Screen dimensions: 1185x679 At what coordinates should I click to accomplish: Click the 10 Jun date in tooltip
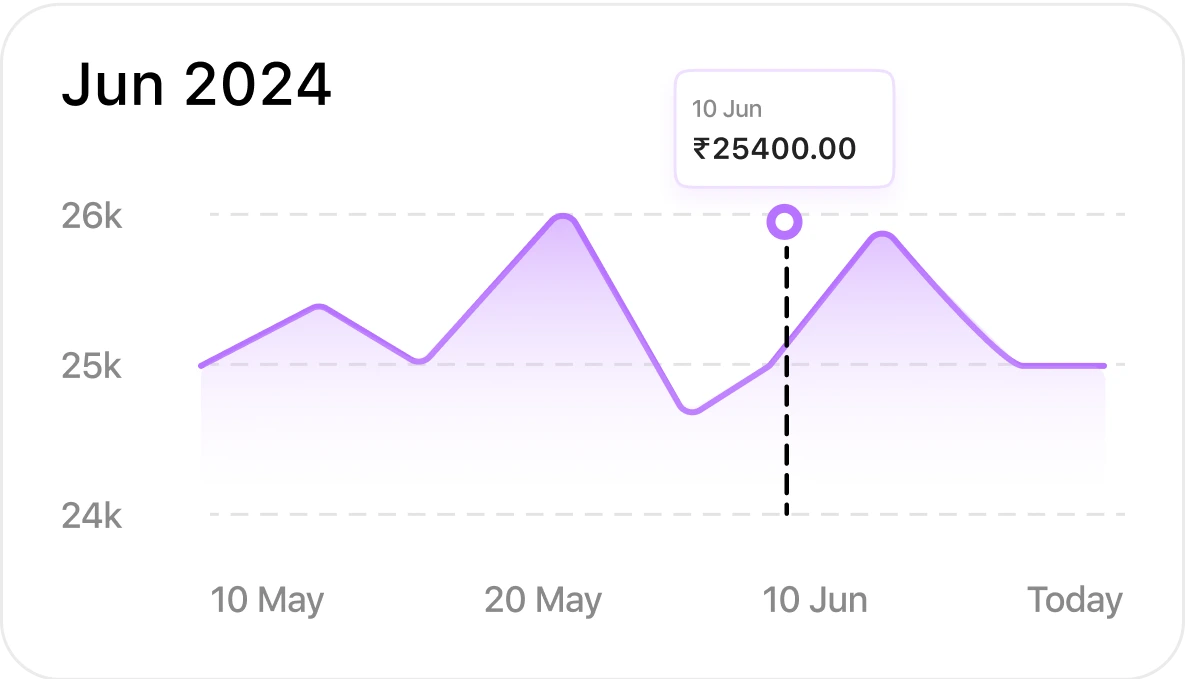727,109
